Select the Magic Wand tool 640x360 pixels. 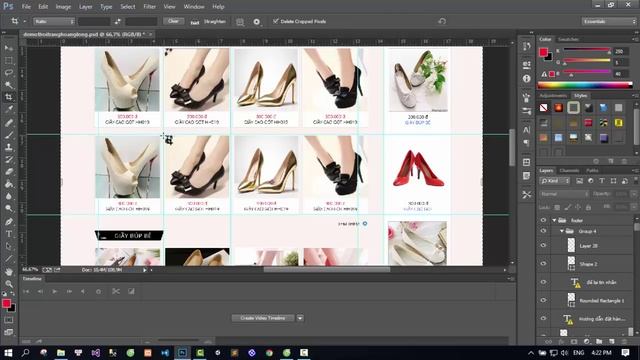(9, 85)
